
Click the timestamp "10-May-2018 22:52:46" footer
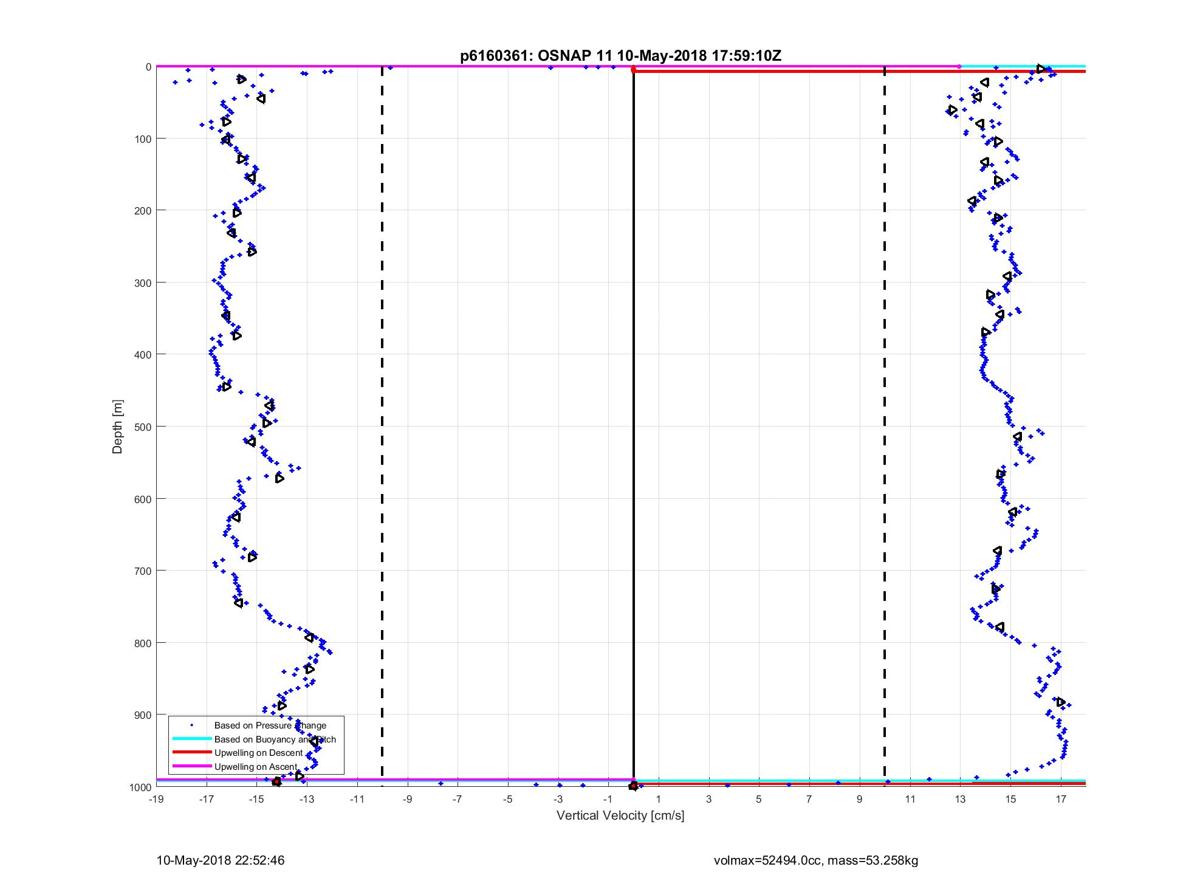coord(221,860)
